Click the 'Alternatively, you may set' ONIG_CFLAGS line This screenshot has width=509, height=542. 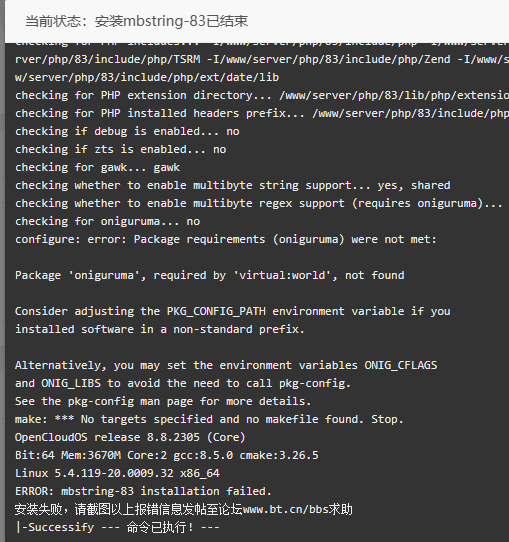(226, 365)
